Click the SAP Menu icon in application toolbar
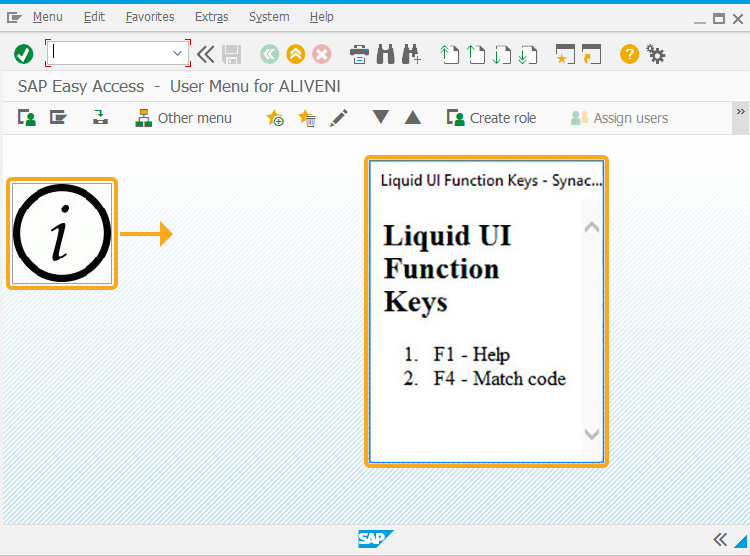750x556 pixels. tap(58, 118)
